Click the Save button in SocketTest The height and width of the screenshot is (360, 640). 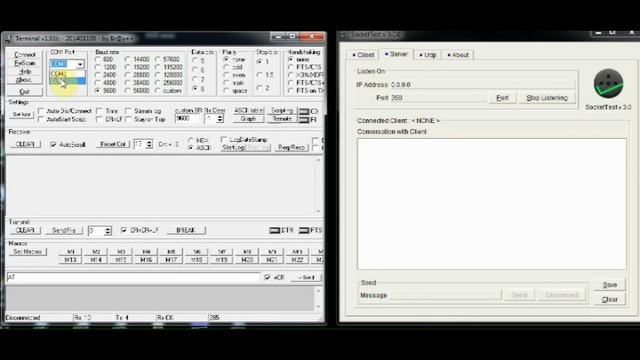coord(610,285)
